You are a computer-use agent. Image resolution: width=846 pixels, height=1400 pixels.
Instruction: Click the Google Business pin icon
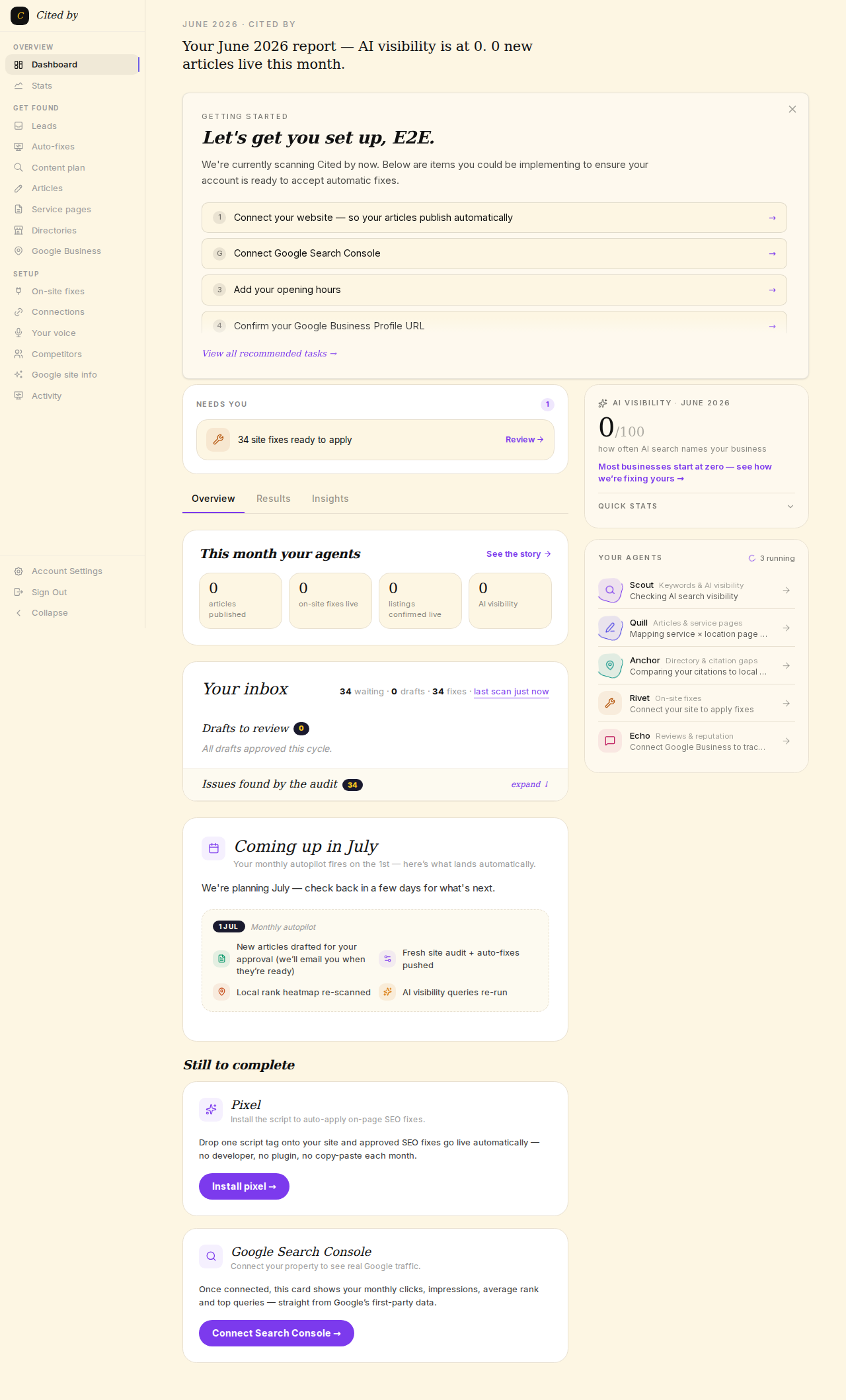(x=19, y=251)
